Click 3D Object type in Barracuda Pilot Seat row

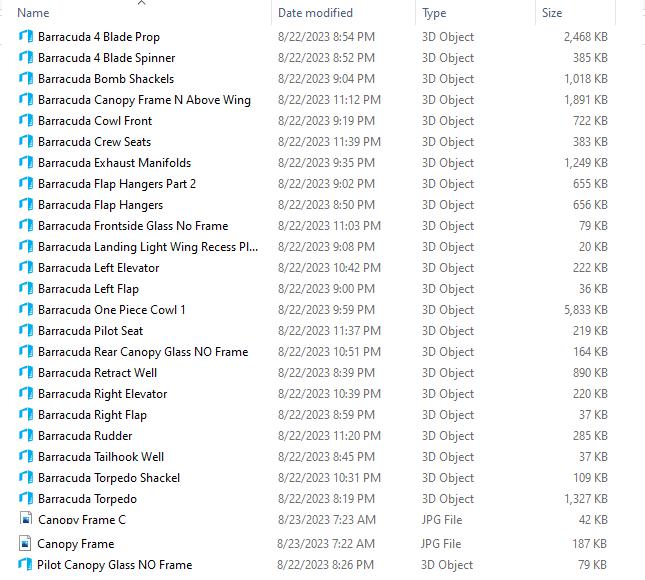coord(448,331)
